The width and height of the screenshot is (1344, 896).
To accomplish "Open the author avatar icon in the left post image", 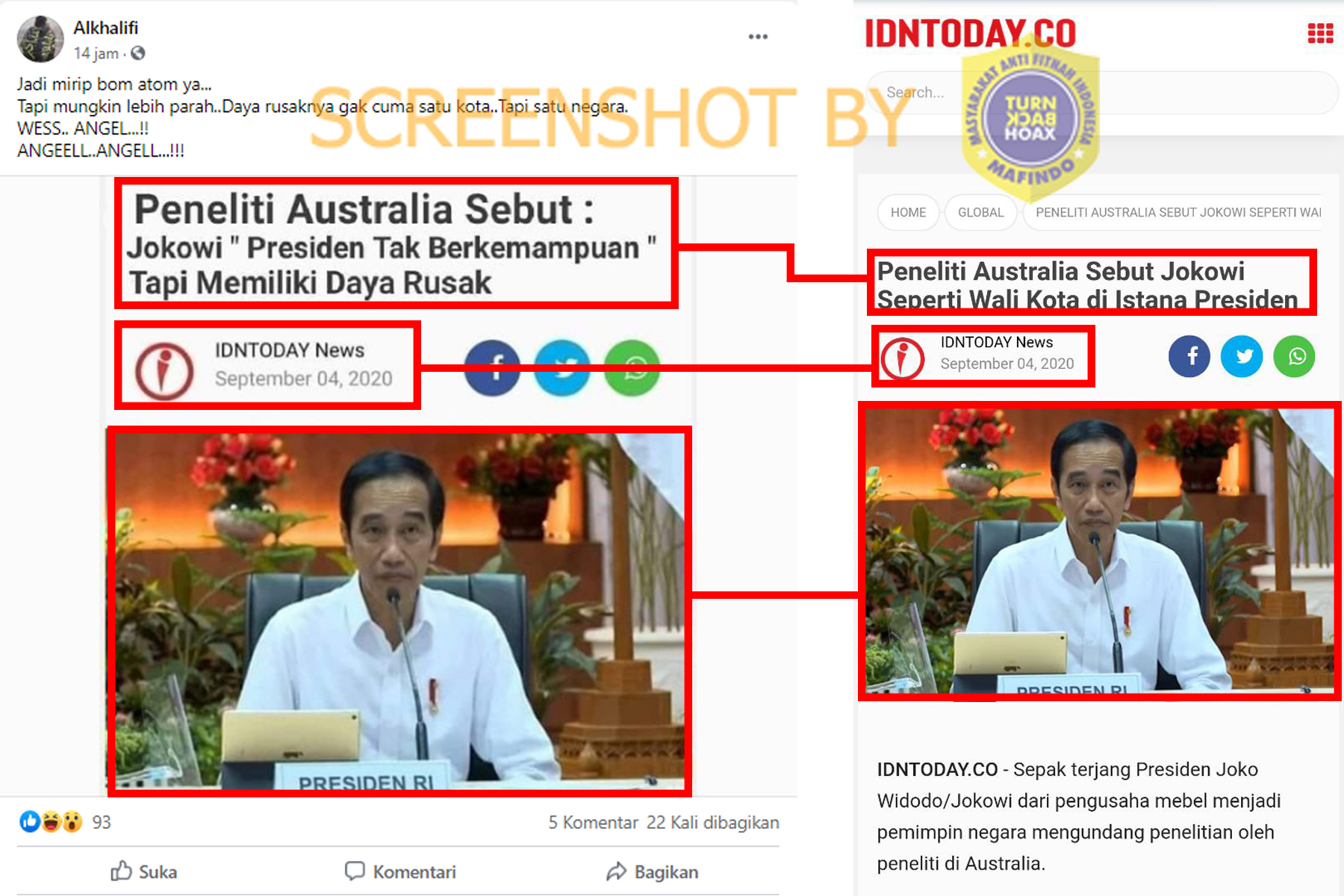I will [164, 370].
